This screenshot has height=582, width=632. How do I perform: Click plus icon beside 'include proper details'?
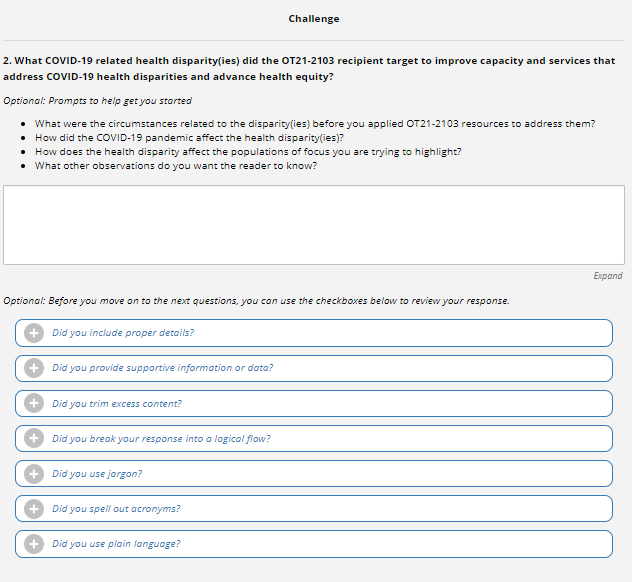[33, 333]
